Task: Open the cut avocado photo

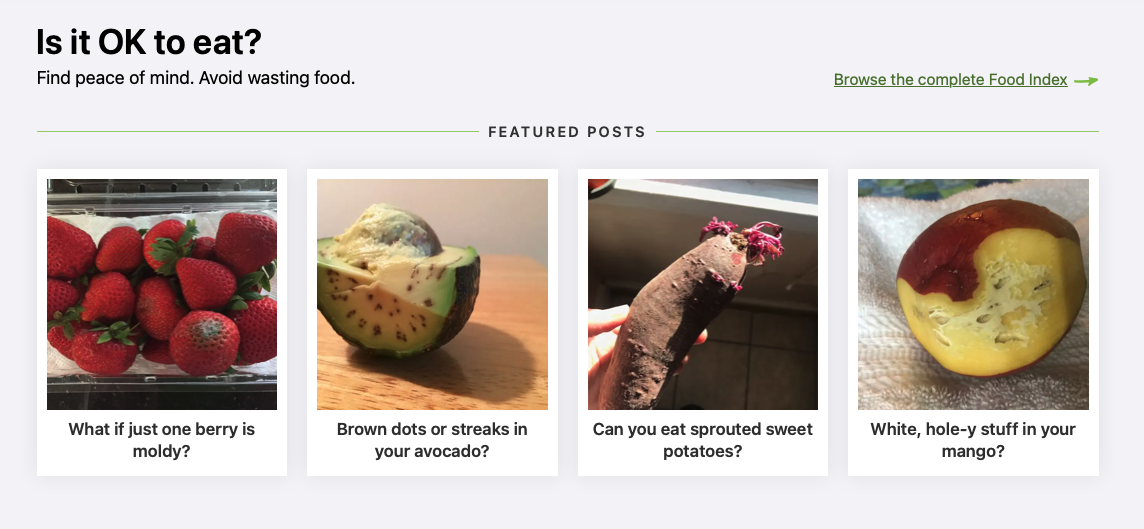Action: pos(432,294)
